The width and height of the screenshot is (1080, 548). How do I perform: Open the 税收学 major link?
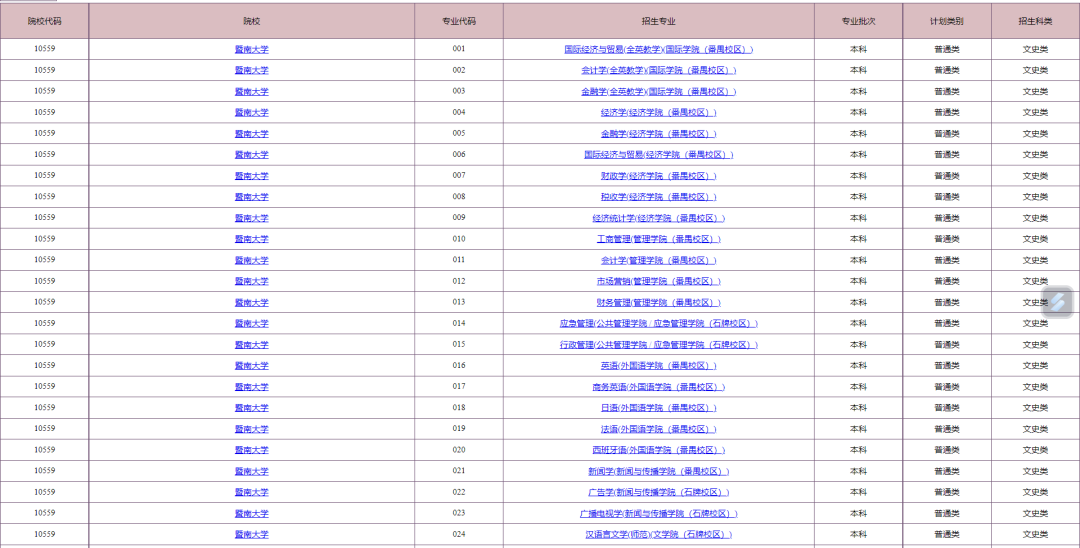658,197
